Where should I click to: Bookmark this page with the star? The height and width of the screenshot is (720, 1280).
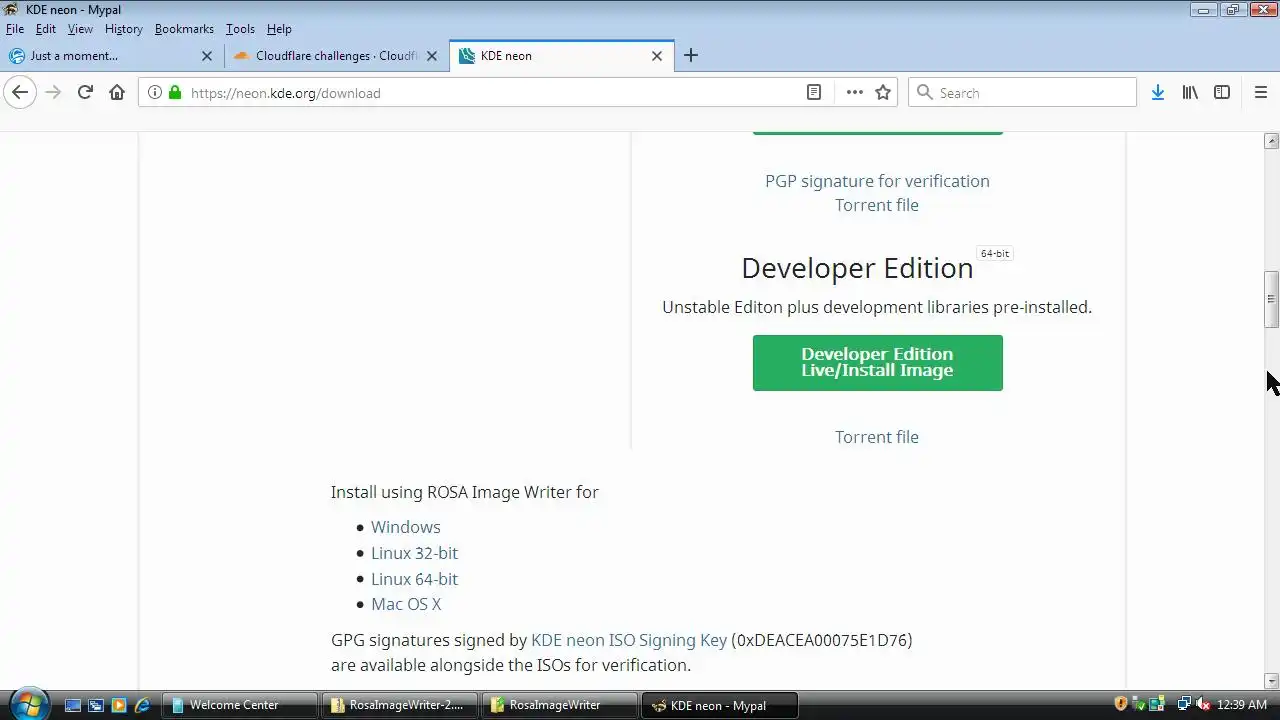pyautogui.click(x=883, y=93)
